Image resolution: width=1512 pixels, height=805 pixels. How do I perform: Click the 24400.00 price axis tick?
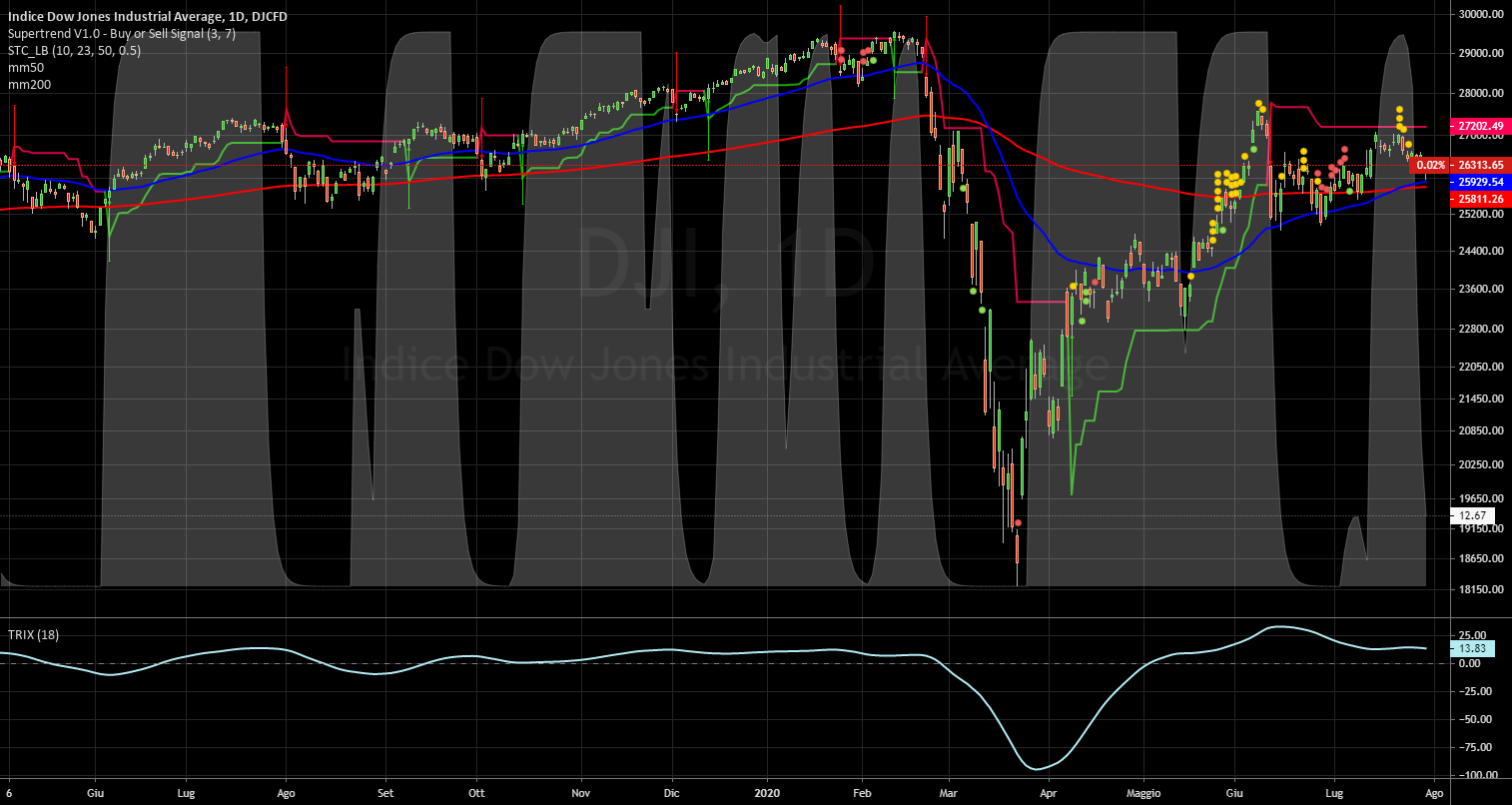(1480, 251)
